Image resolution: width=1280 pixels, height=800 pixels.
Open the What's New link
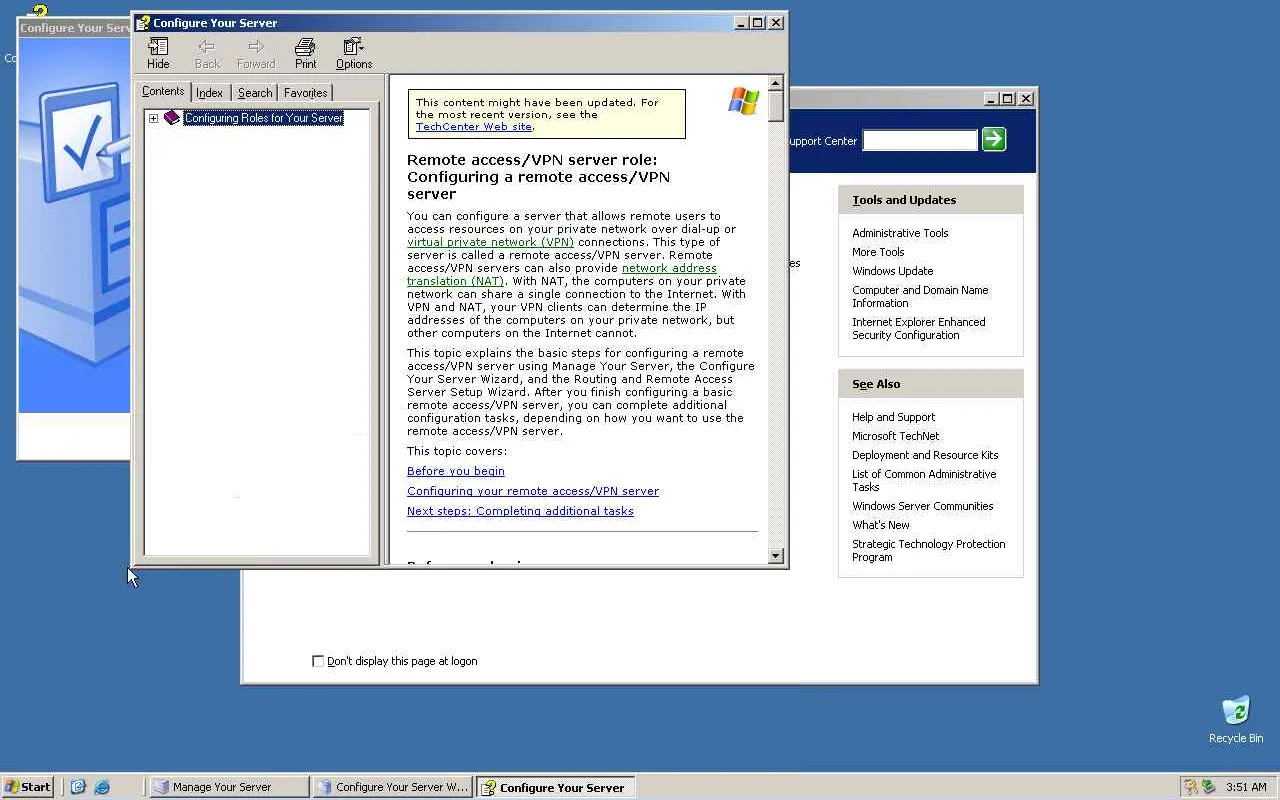tap(881, 525)
